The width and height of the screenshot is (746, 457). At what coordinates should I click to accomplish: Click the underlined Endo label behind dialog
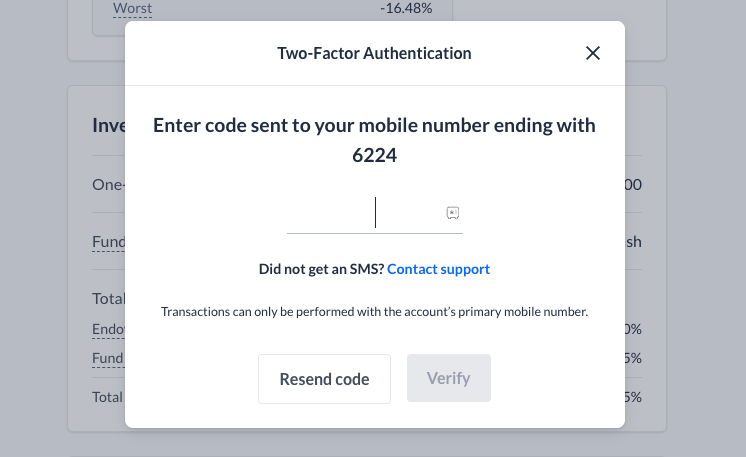click(x=108, y=329)
